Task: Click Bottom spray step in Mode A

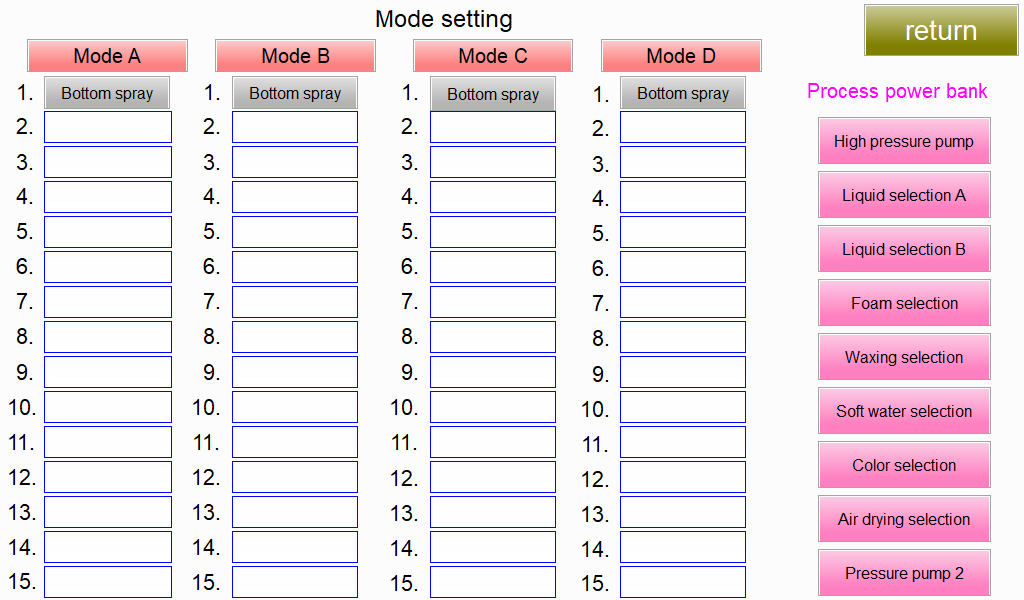Action: [107, 93]
